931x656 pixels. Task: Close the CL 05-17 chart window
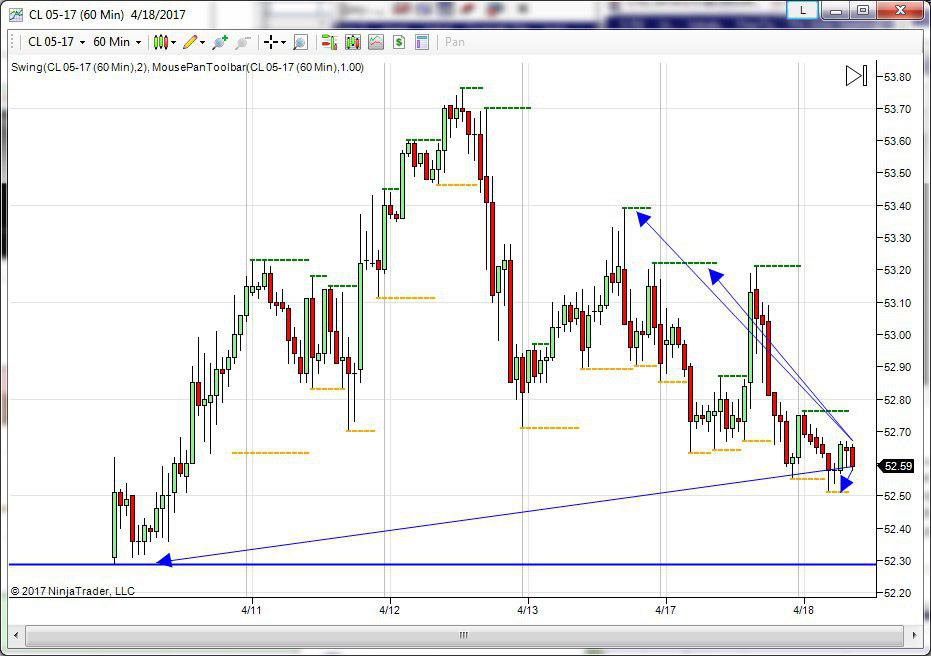(900, 10)
